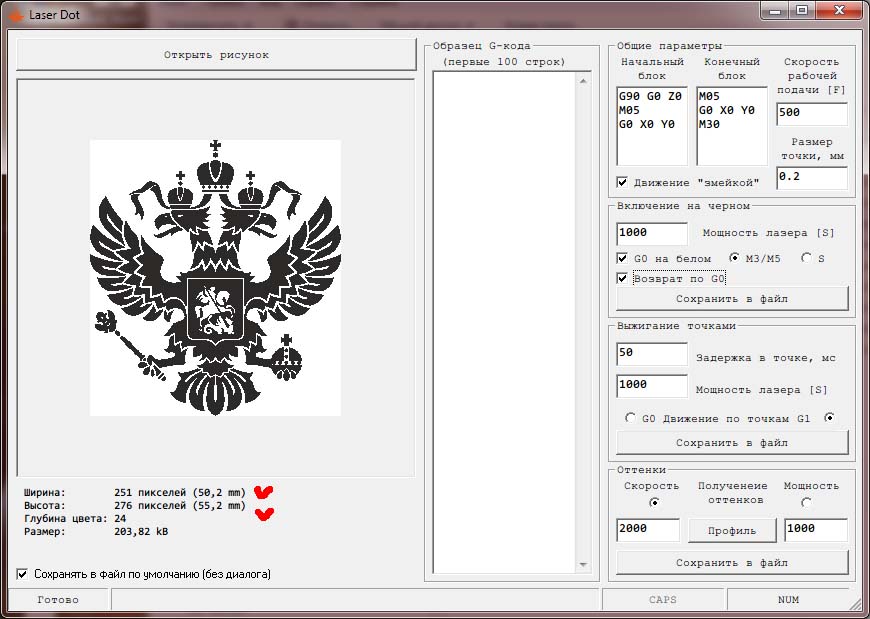Focus the 'Конечный блок' G-code text box

click(732, 126)
